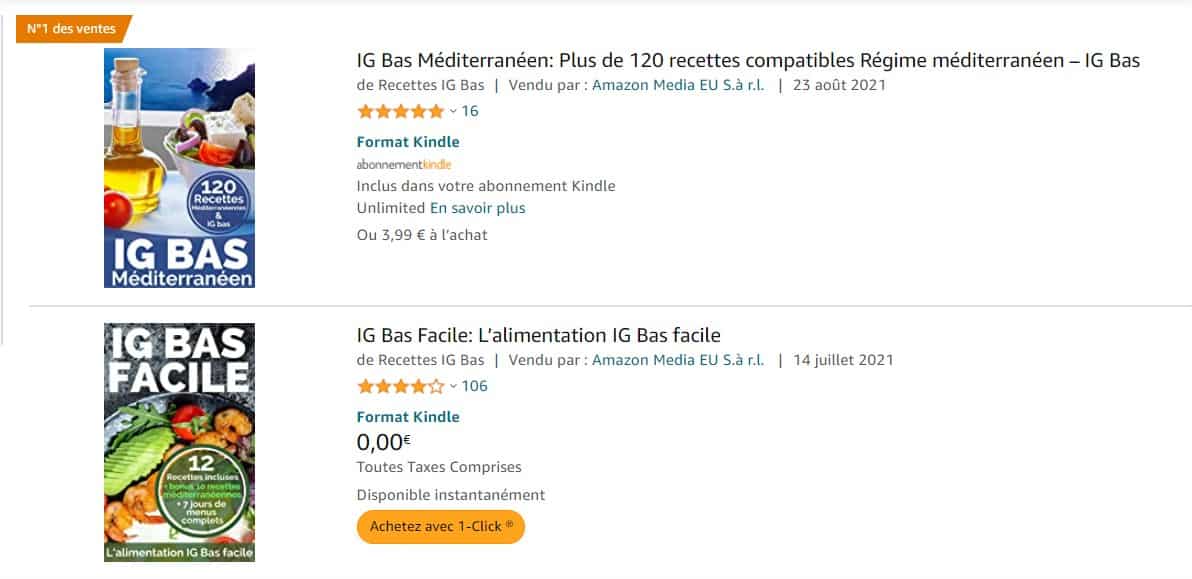Expand the ratings breakdown next to 16 reviews

click(452, 111)
